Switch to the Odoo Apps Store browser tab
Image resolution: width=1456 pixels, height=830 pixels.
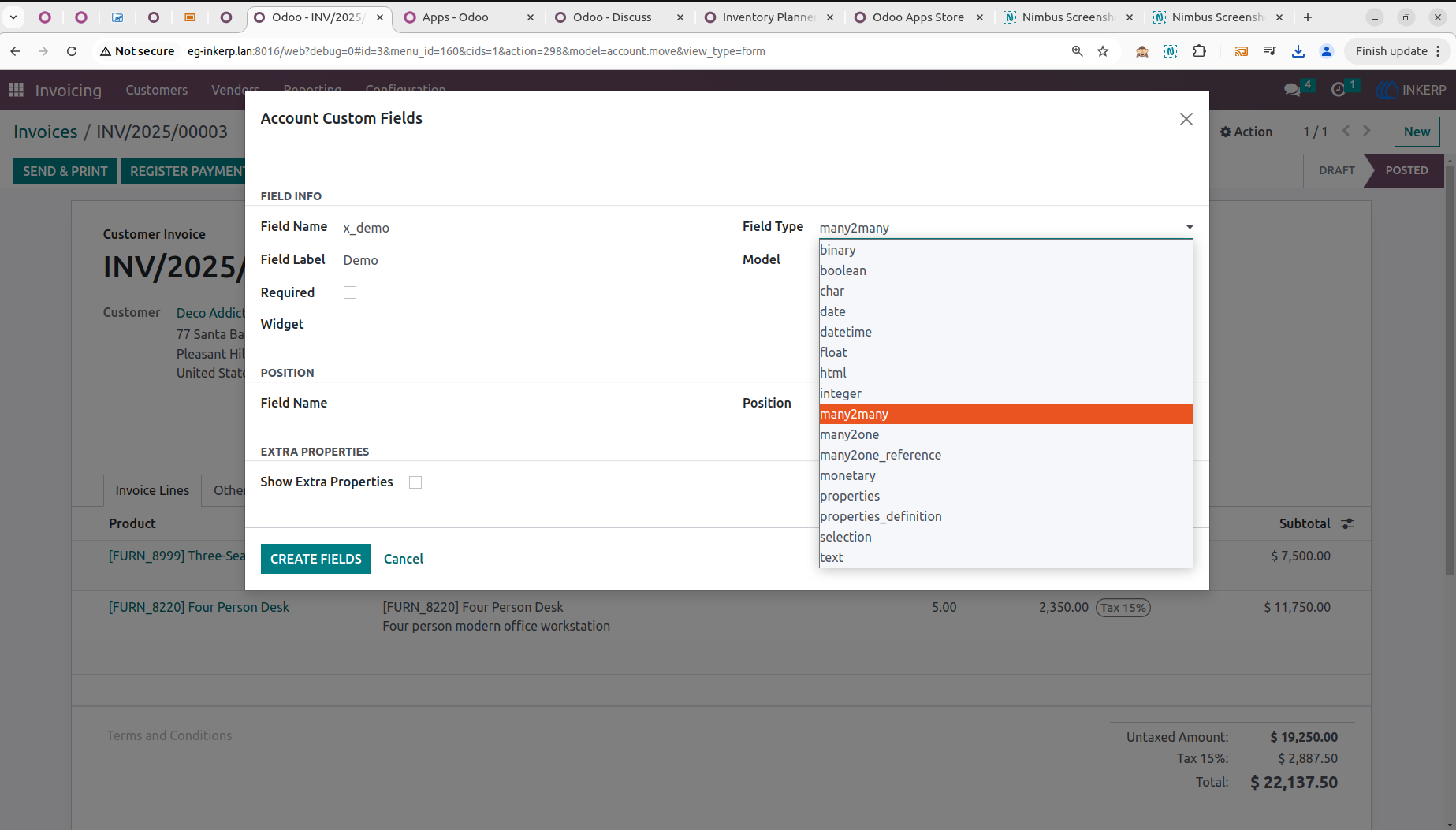[x=918, y=17]
